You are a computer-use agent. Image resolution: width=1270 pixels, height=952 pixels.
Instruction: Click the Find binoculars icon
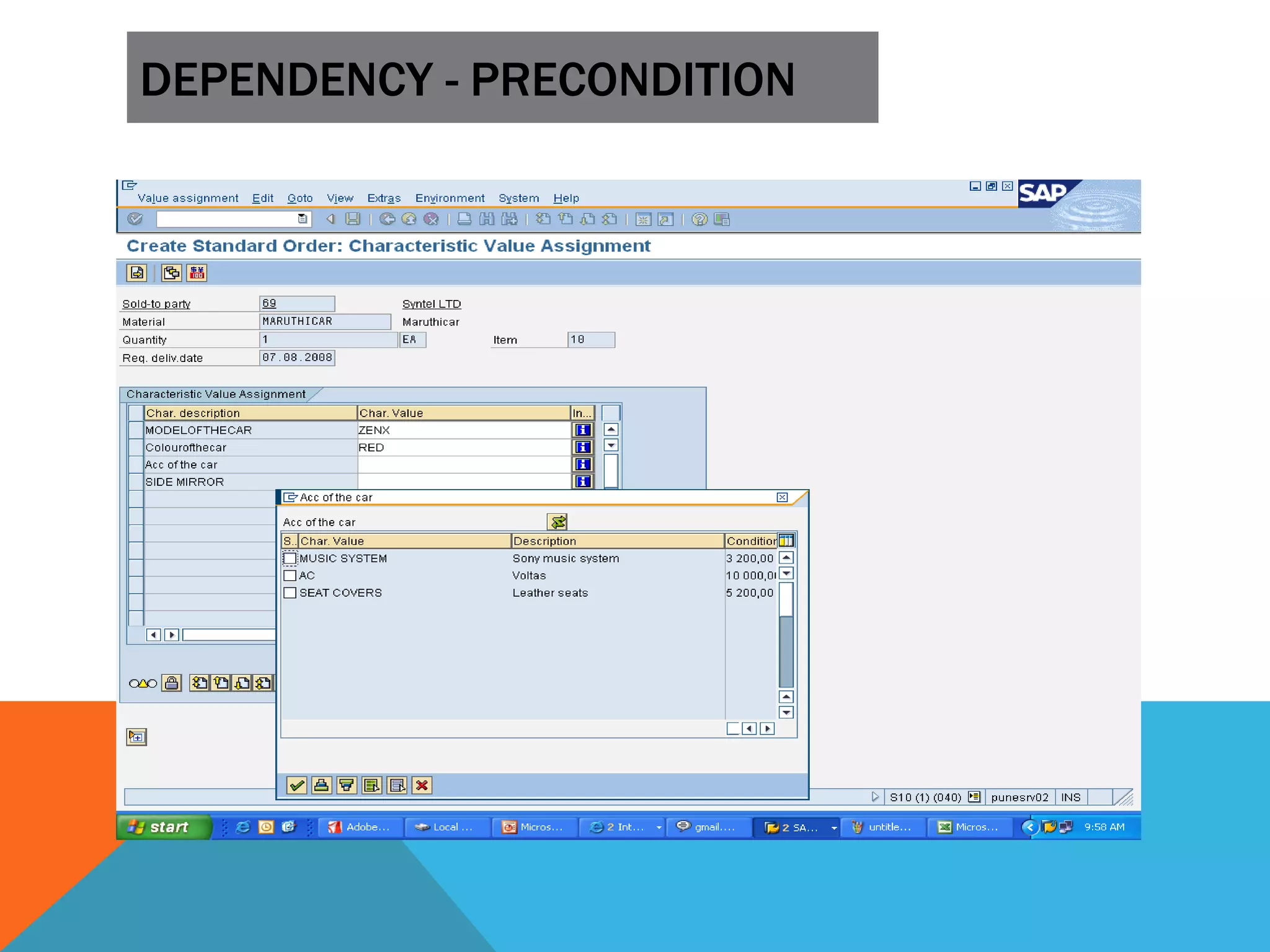[487, 219]
